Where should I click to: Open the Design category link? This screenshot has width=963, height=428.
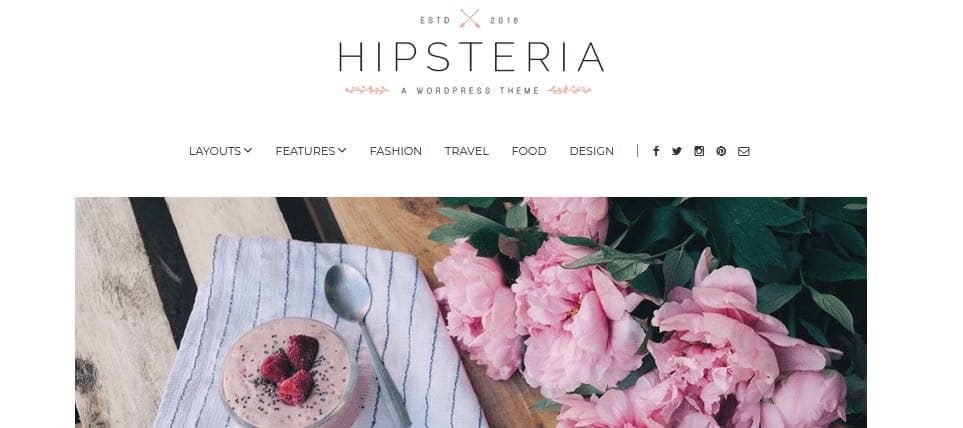[x=591, y=151]
